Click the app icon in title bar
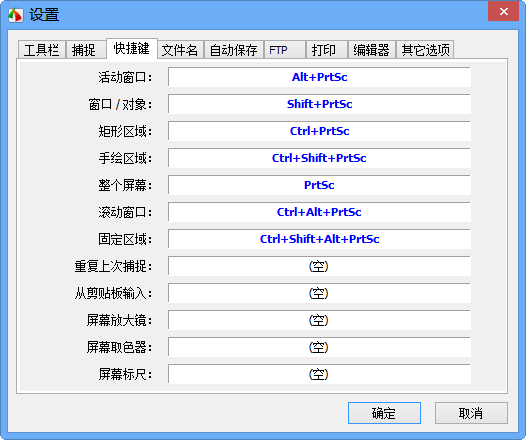The height and width of the screenshot is (440, 526). pyautogui.click(x=16, y=15)
